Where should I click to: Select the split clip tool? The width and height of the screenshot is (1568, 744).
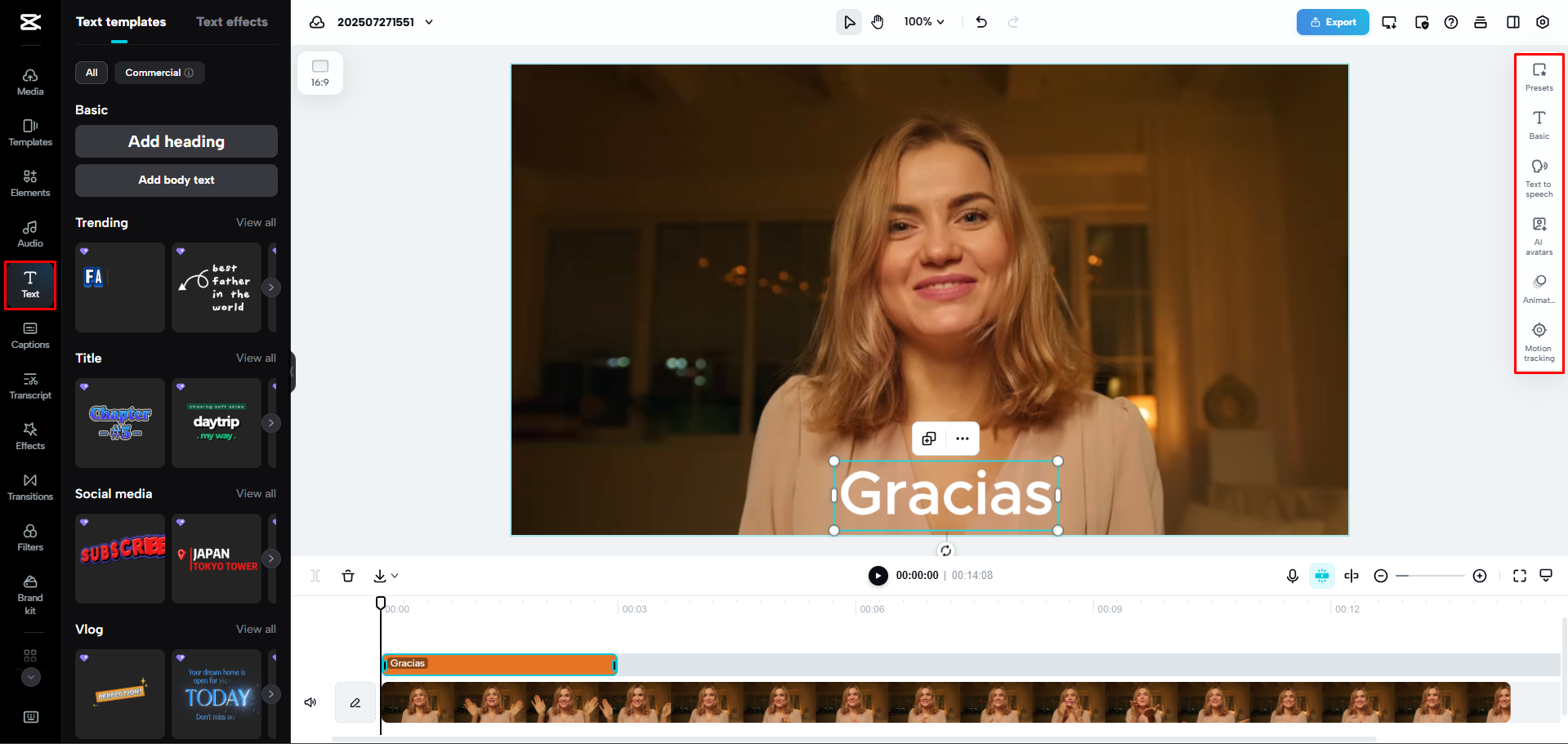(315, 576)
